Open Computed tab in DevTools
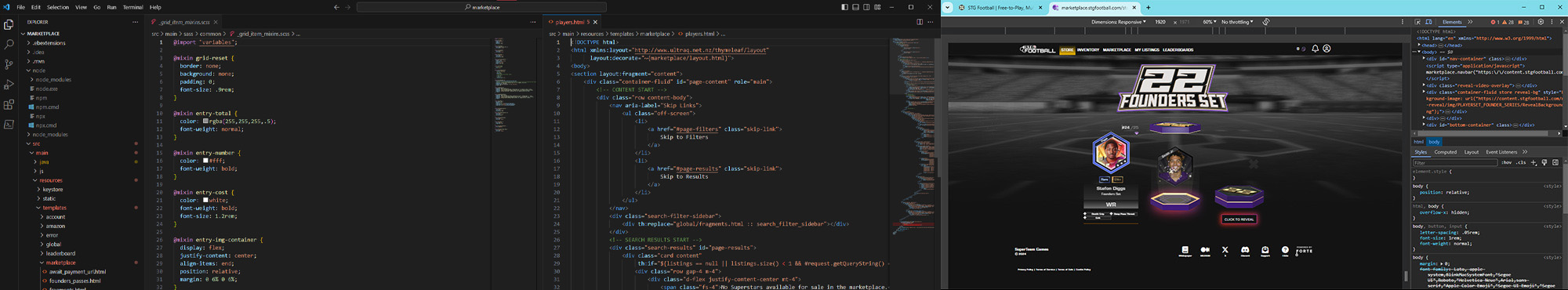Image resolution: width=1568 pixels, height=290 pixels. click(1445, 152)
